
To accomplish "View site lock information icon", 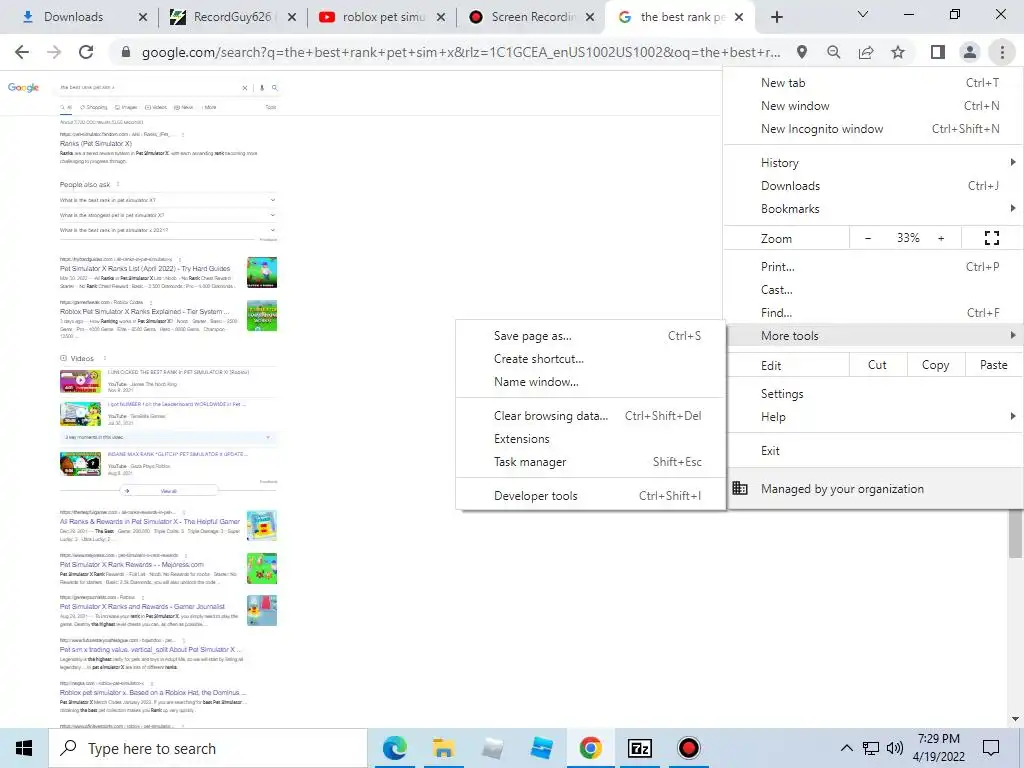I will click(x=126, y=52).
